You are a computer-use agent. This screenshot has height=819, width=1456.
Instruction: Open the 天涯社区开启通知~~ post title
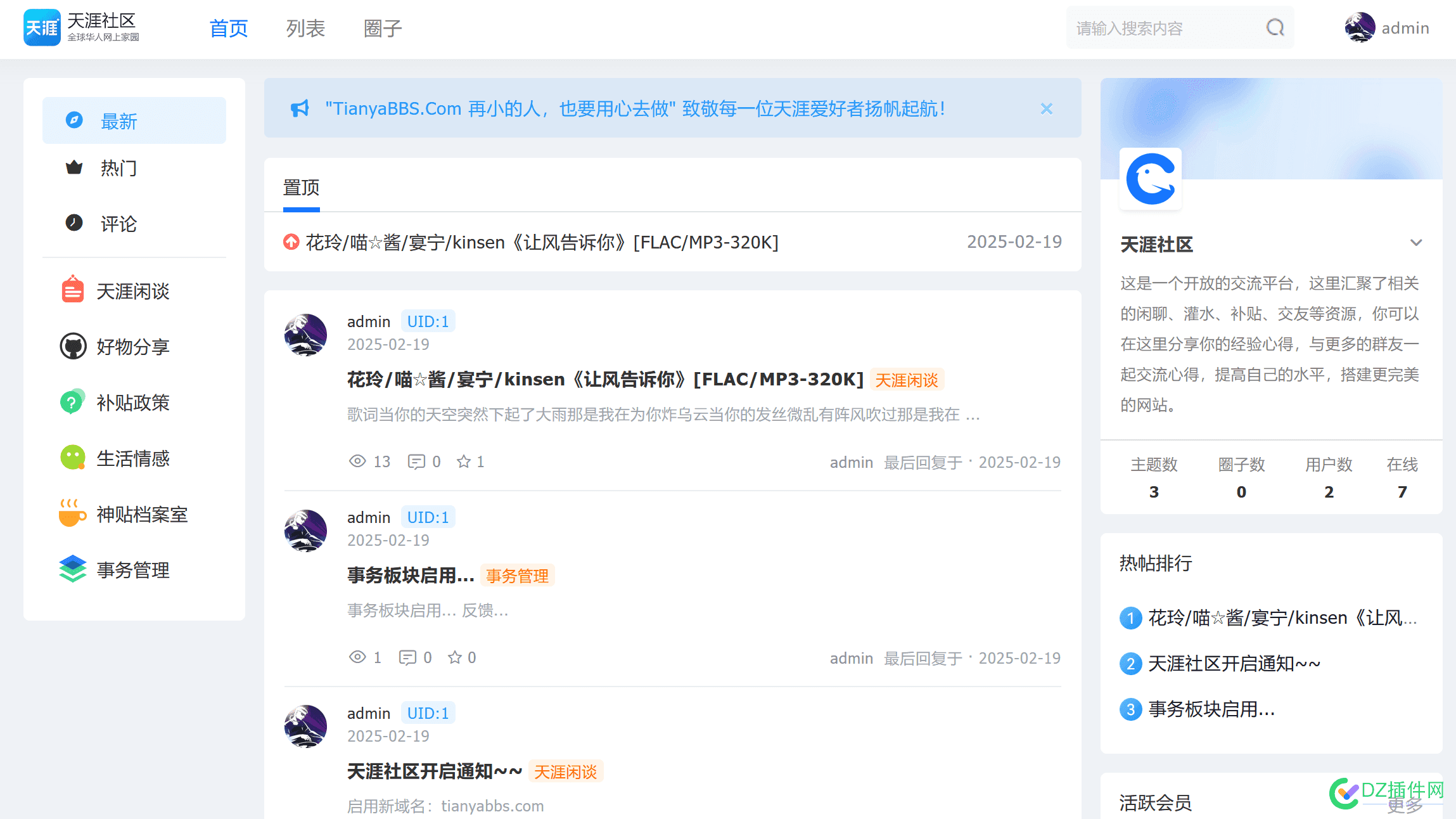tap(435, 771)
